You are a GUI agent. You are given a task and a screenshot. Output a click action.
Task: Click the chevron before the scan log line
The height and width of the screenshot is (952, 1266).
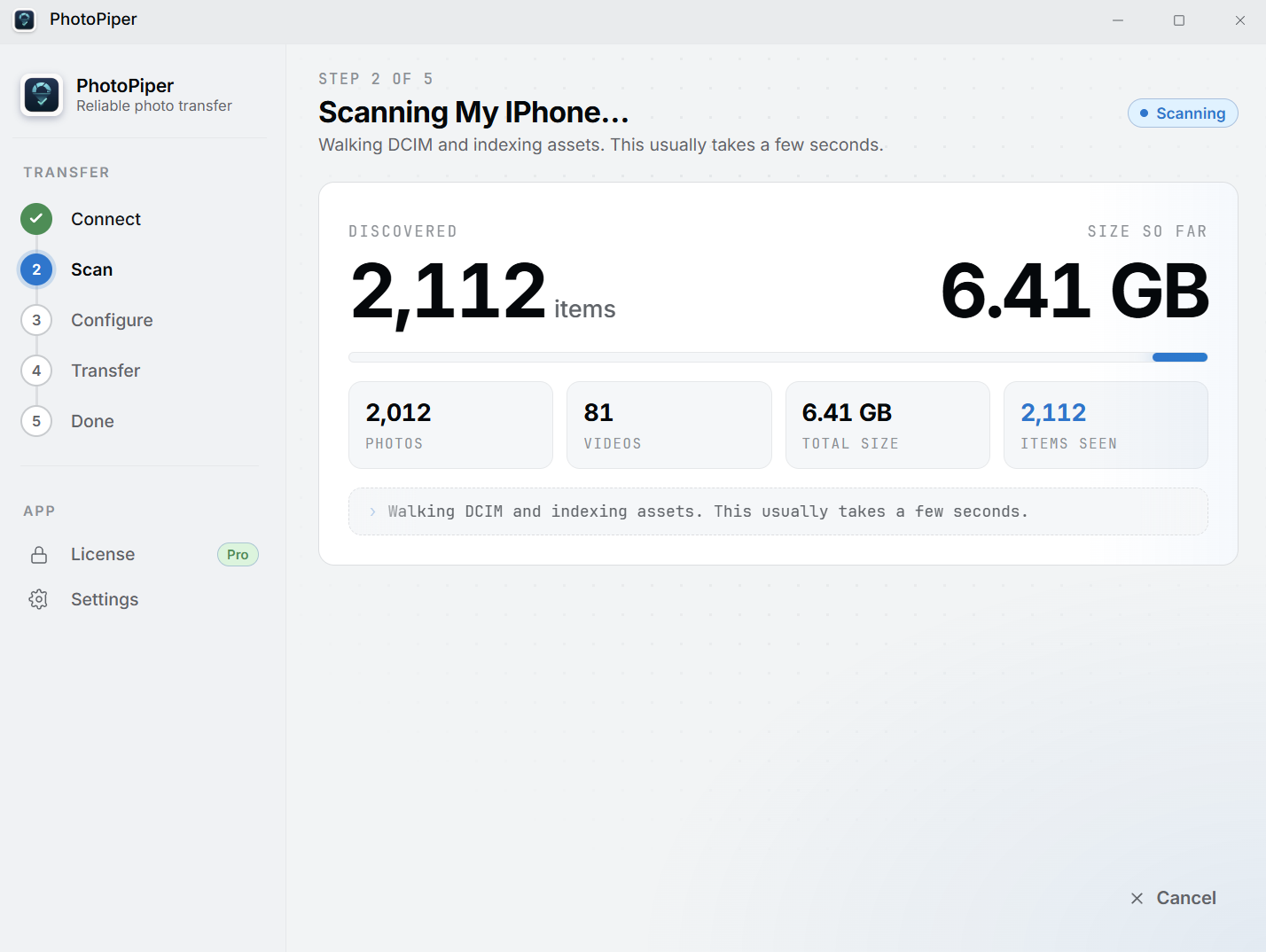click(x=372, y=511)
